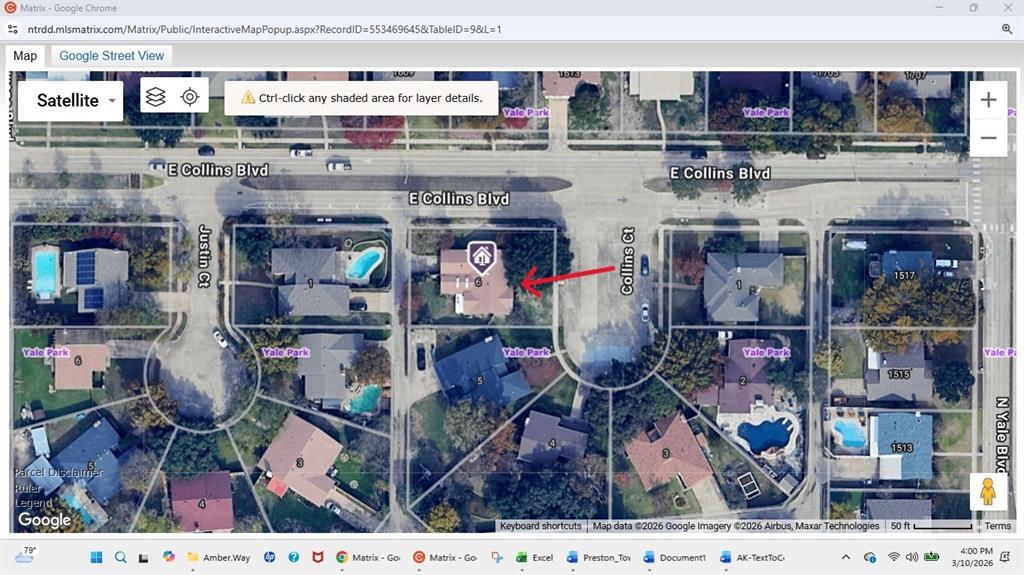This screenshot has width=1024, height=575.
Task: Open the Parcel Disclaimer link
Action: pos(58,472)
